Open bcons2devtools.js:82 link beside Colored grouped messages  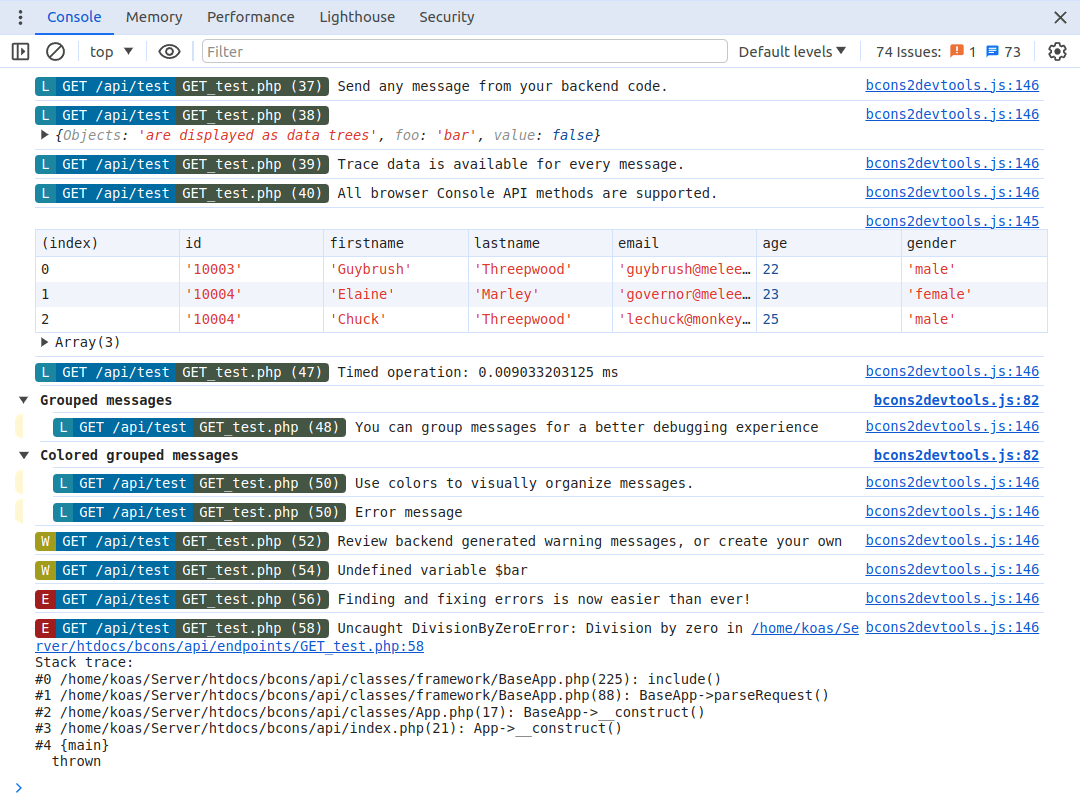956,455
